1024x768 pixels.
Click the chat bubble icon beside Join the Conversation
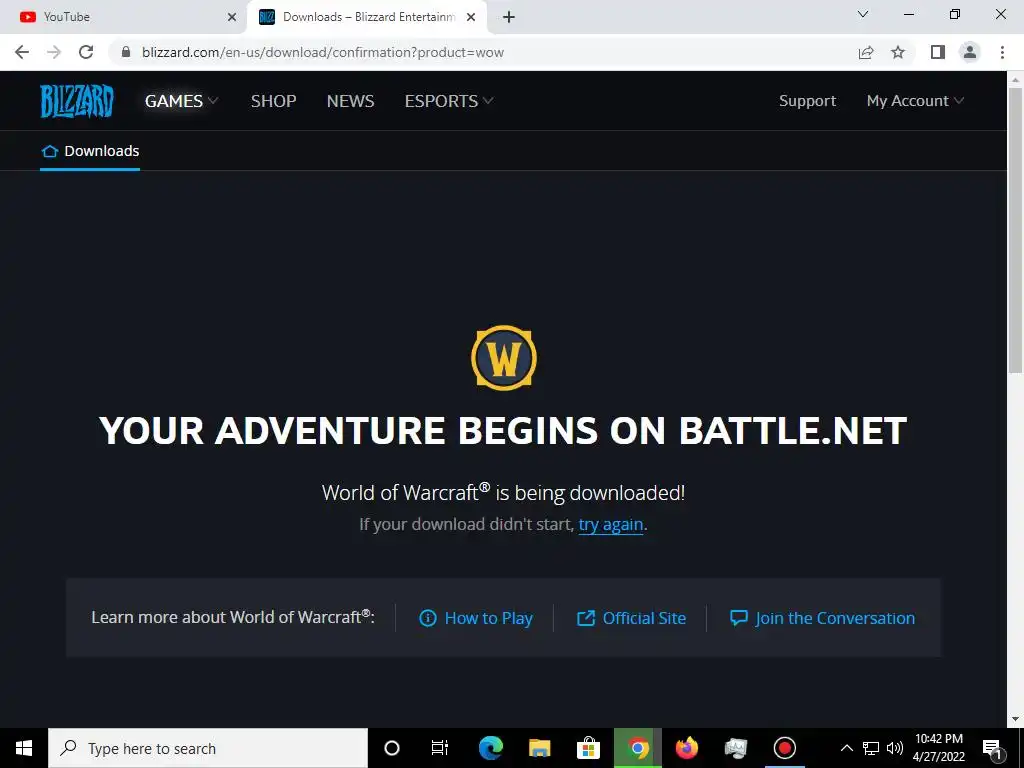tap(739, 618)
